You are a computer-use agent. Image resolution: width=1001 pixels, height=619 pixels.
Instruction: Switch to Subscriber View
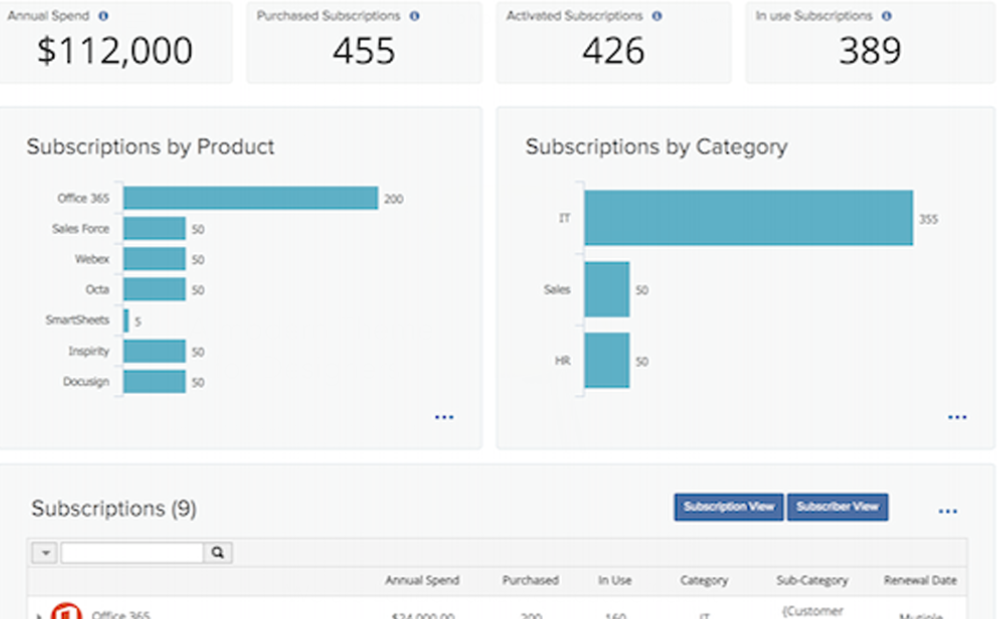click(839, 507)
